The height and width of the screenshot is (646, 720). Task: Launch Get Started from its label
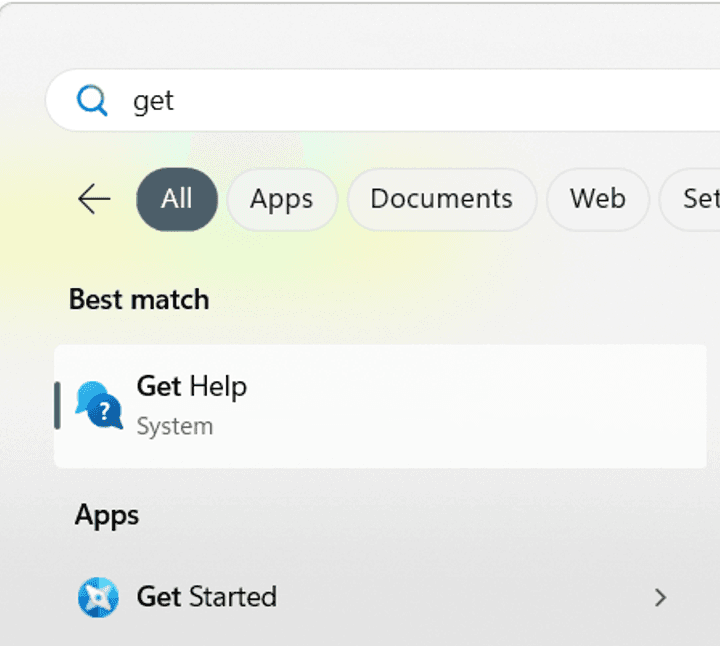206,597
